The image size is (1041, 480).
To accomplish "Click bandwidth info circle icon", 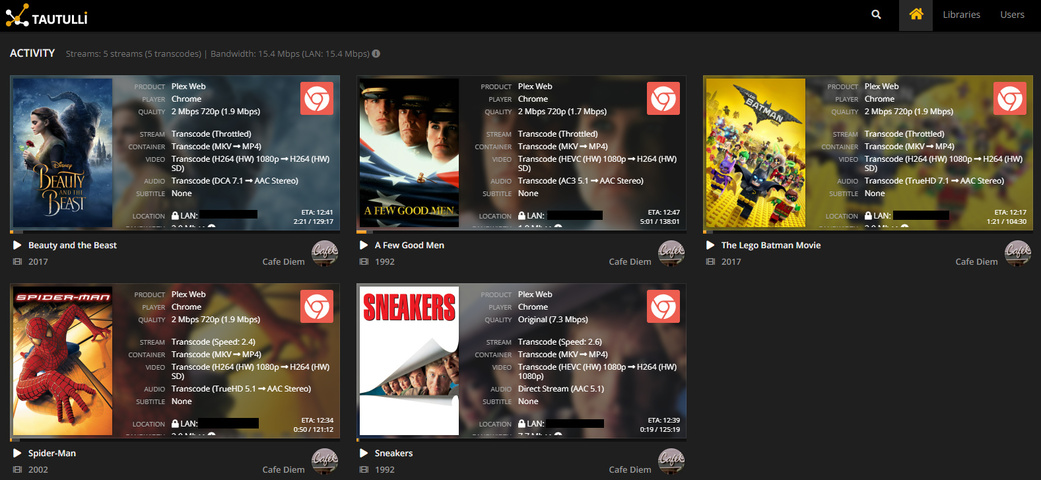I will click(x=376, y=53).
